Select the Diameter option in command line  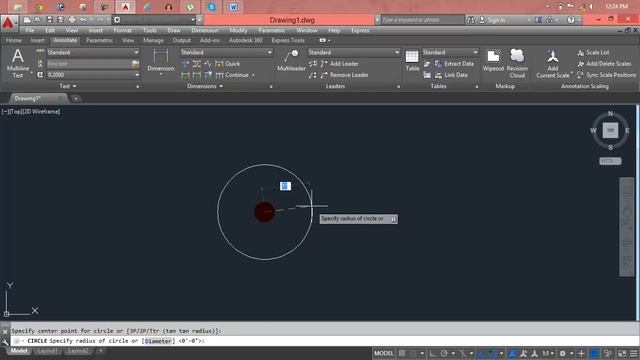[x=158, y=341]
